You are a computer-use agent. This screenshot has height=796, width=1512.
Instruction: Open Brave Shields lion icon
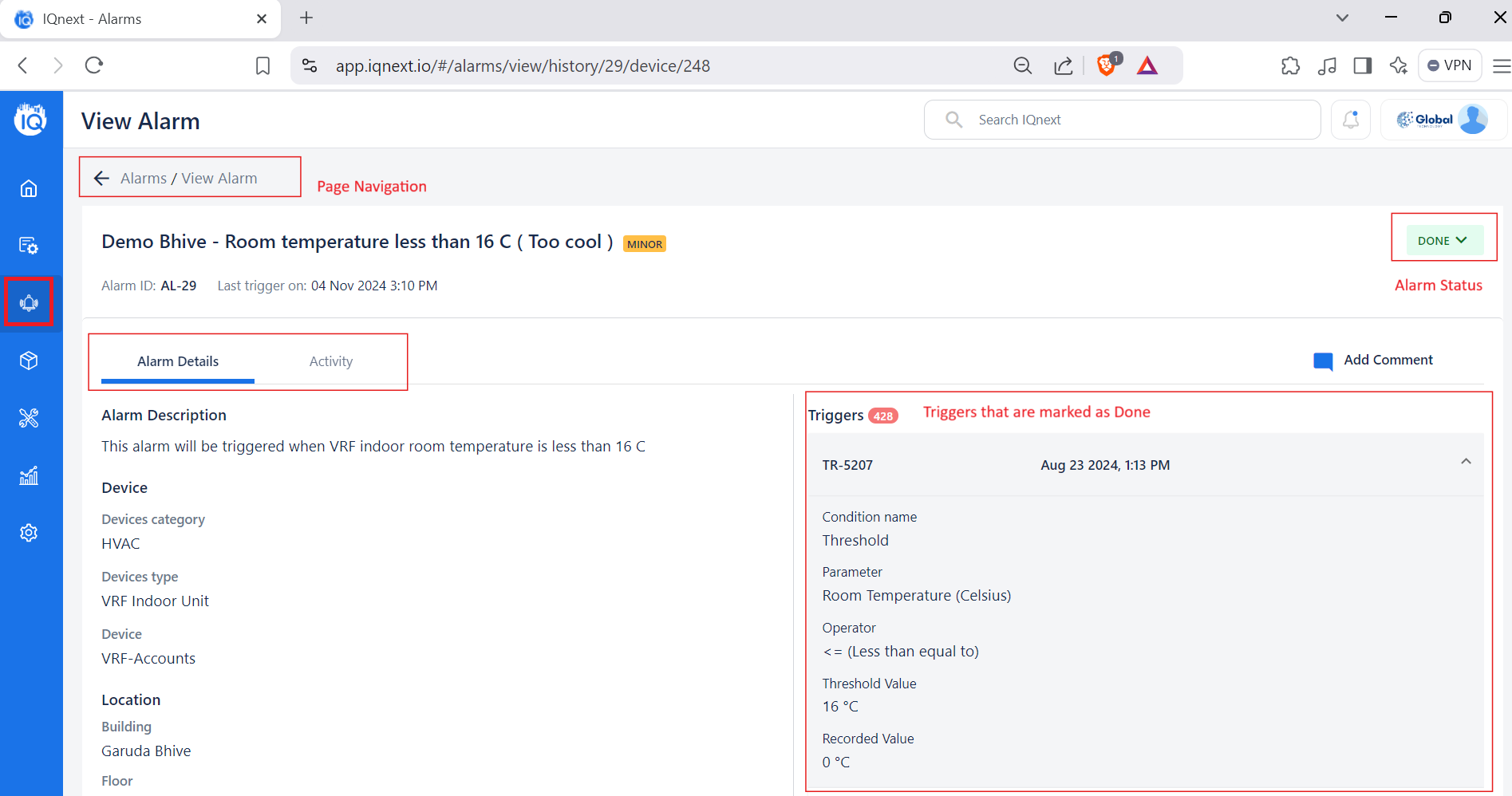pyautogui.click(x=1107, y=65)
